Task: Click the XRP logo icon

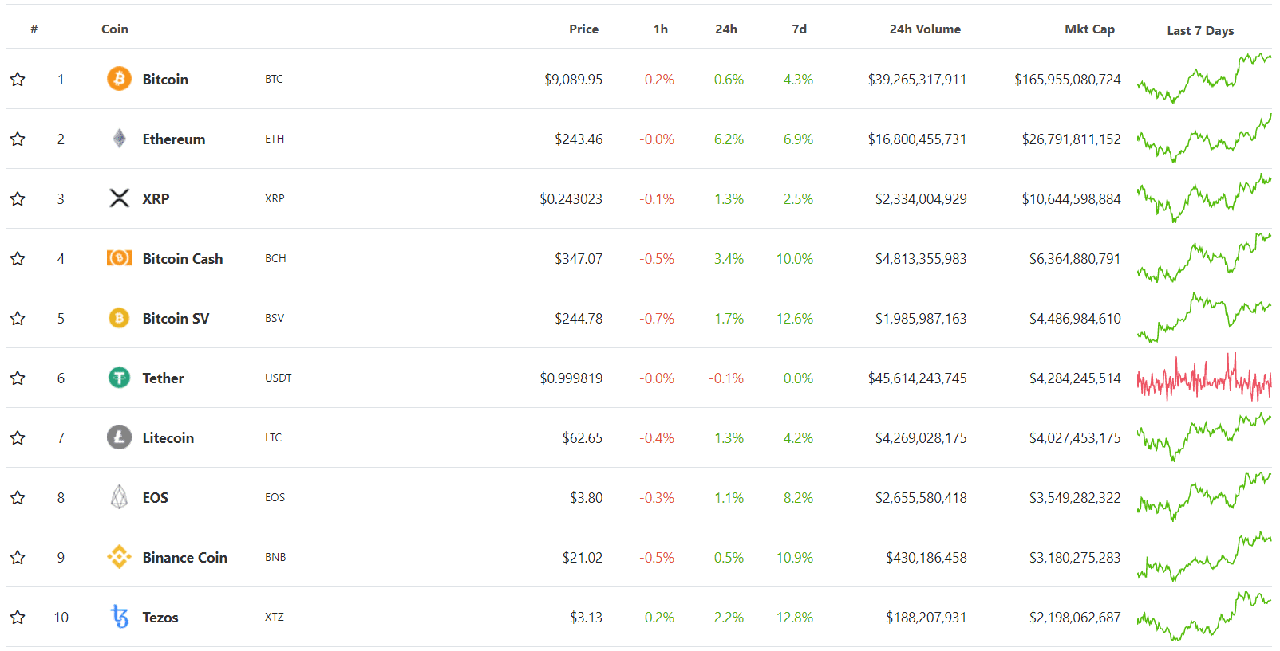Action: (119, 198)
